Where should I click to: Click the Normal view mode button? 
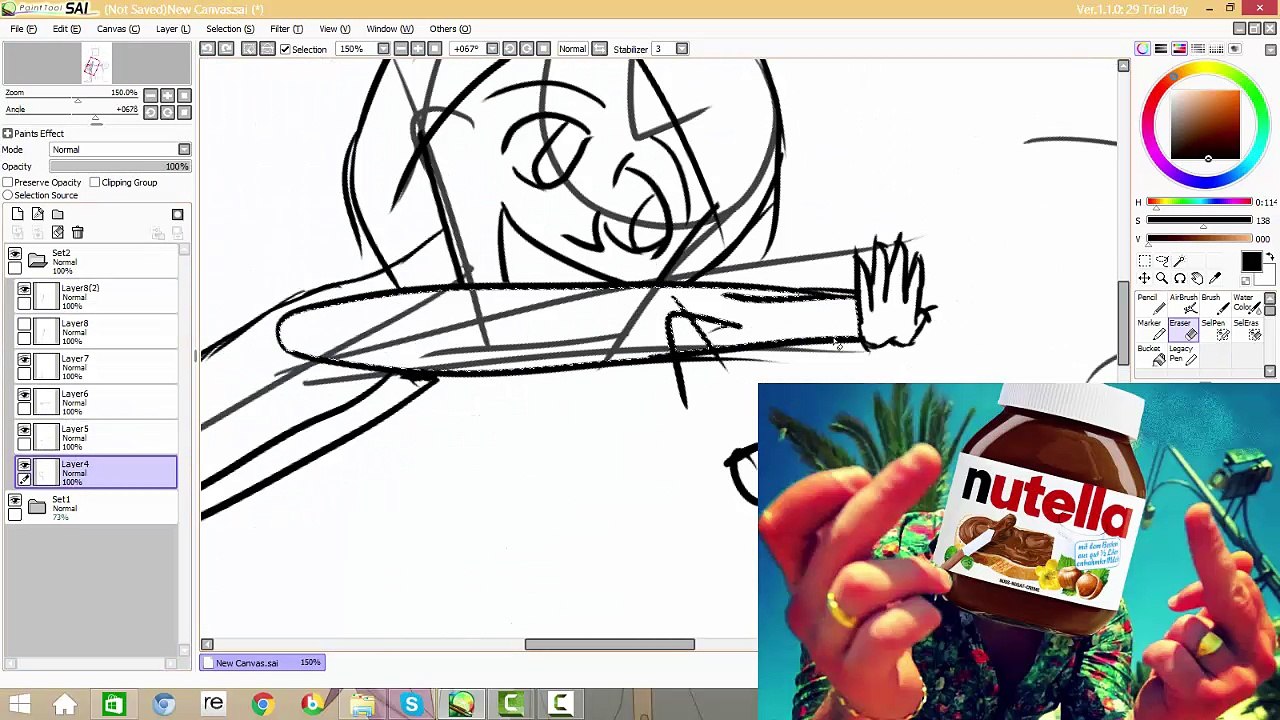572,49
